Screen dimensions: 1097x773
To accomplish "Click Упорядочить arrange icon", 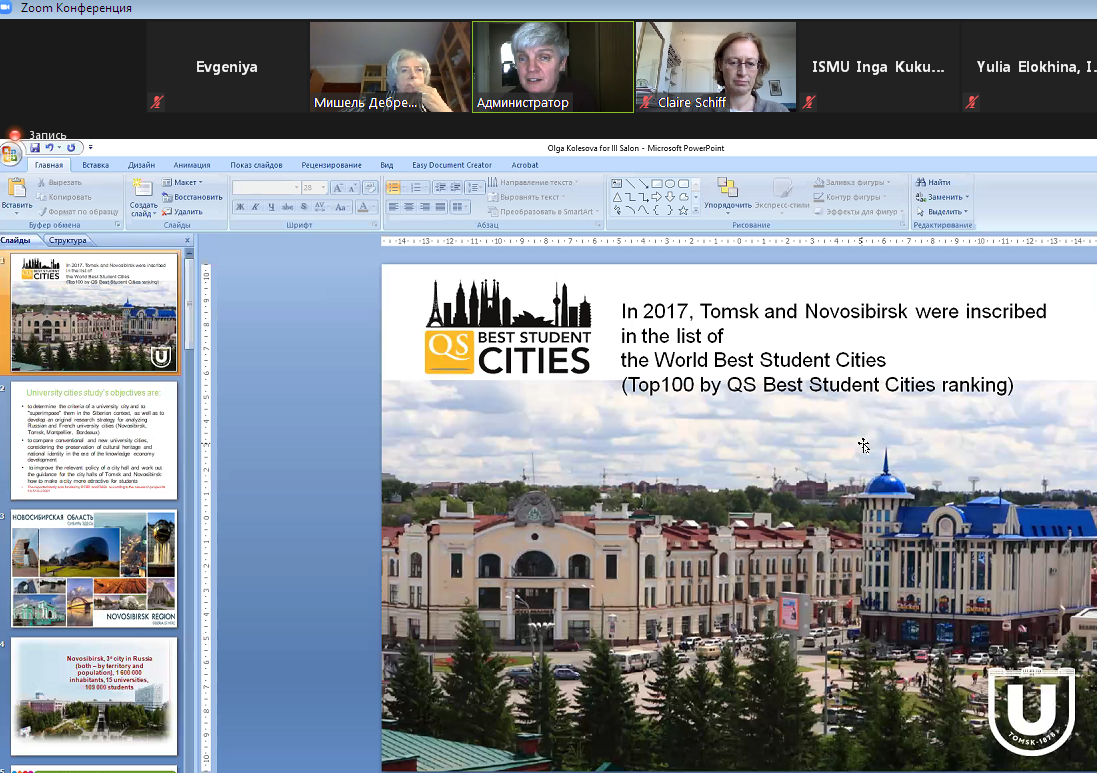I will [x=728, y=187].
